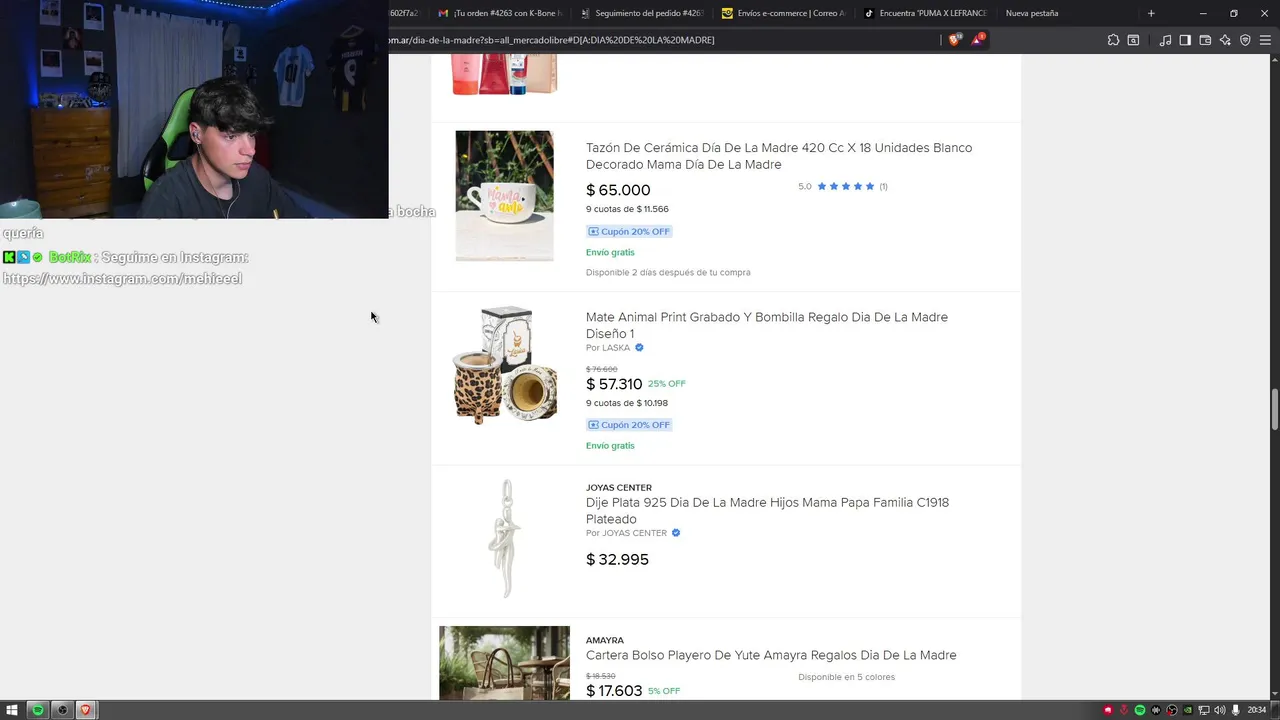
Task: Click '9 cuotas de $ 11.566' text
Action: [x=627, y=209]
